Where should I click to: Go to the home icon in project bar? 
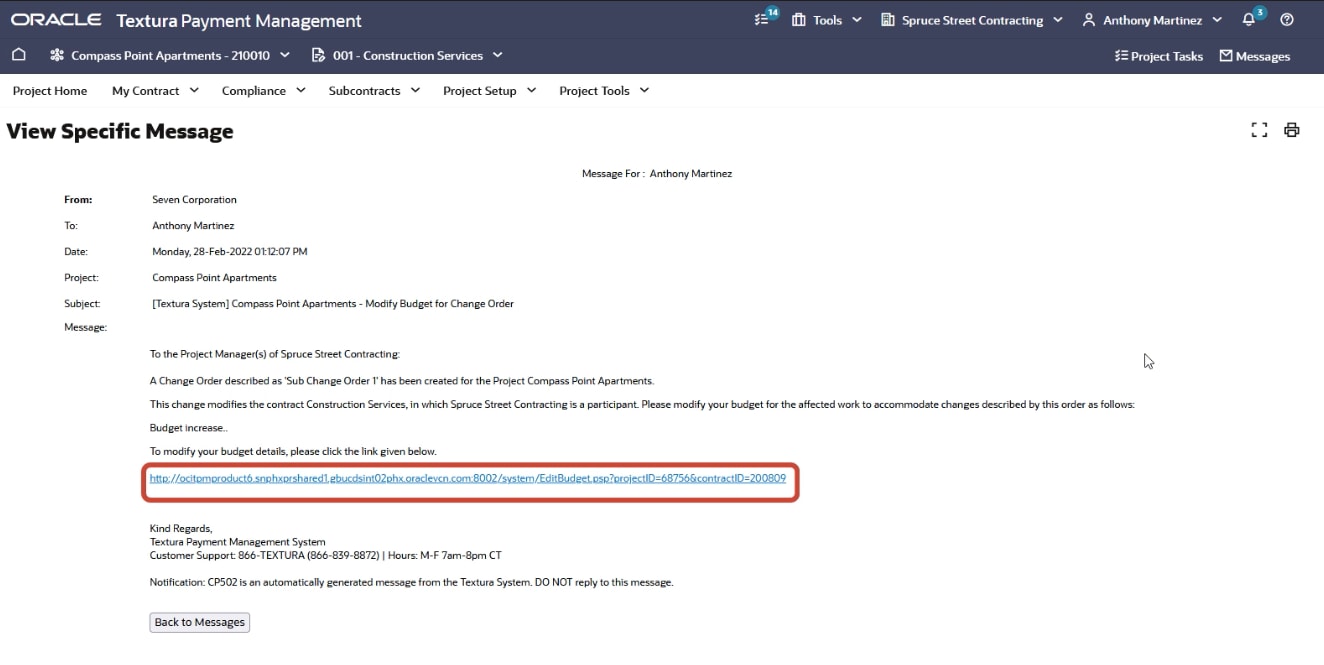(x=19, y=55)
